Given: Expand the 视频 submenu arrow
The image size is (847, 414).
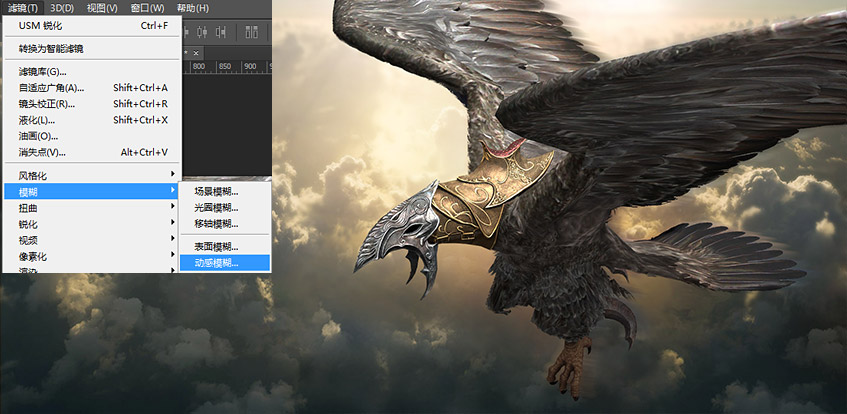Looking at the screenshot, I should tap(173, 238).
